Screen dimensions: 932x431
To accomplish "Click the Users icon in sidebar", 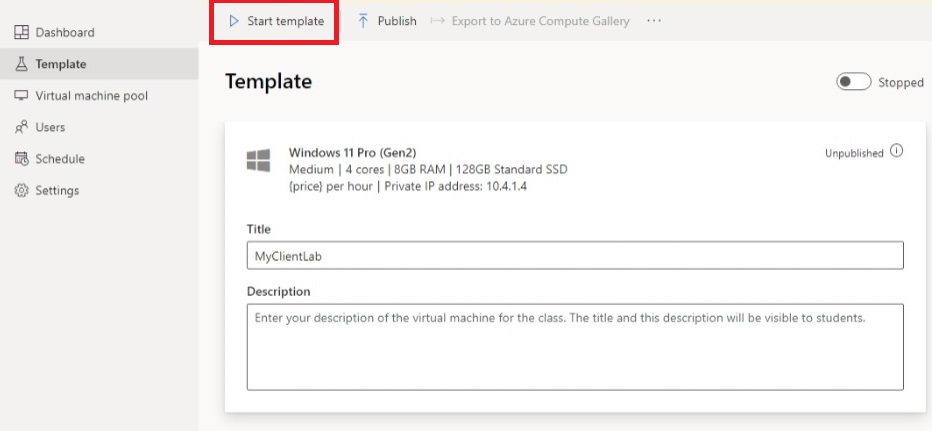I will tap(21, 127).
